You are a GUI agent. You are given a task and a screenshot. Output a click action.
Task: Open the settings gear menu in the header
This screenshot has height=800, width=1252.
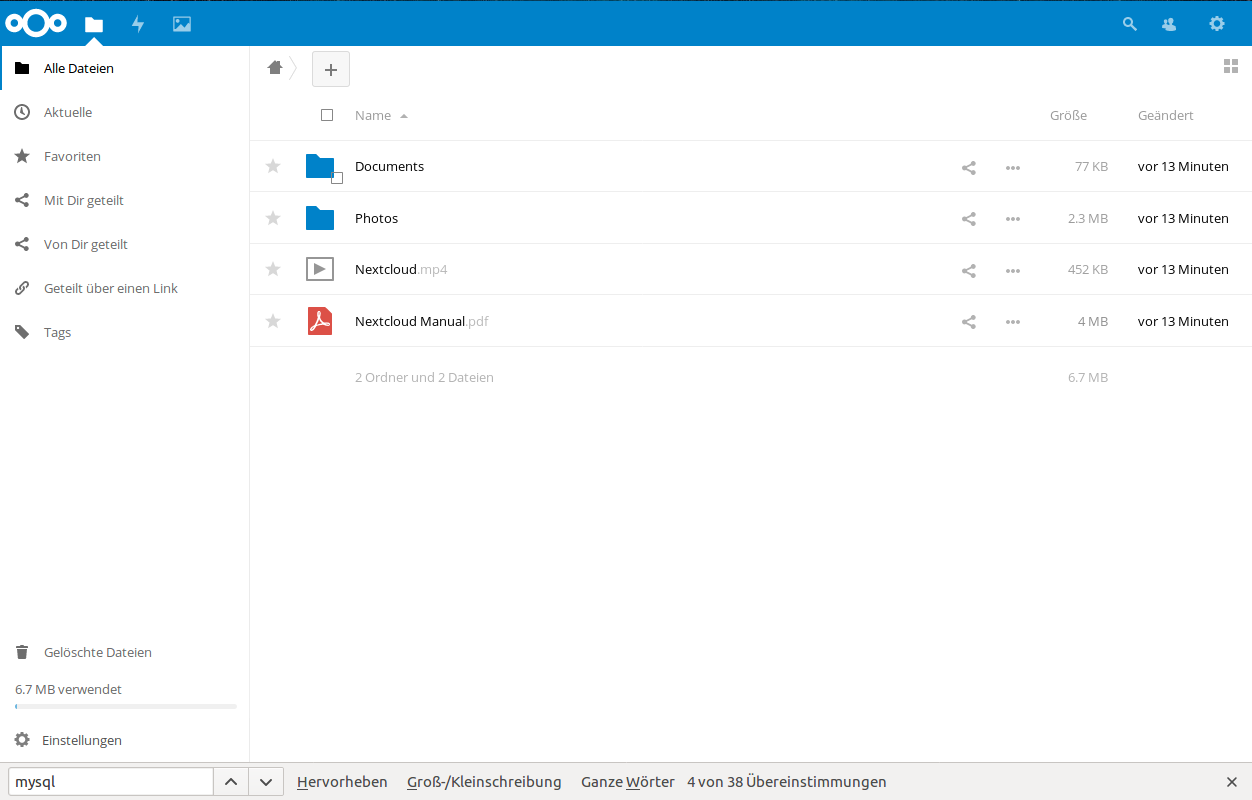[x=1216, y=24]
